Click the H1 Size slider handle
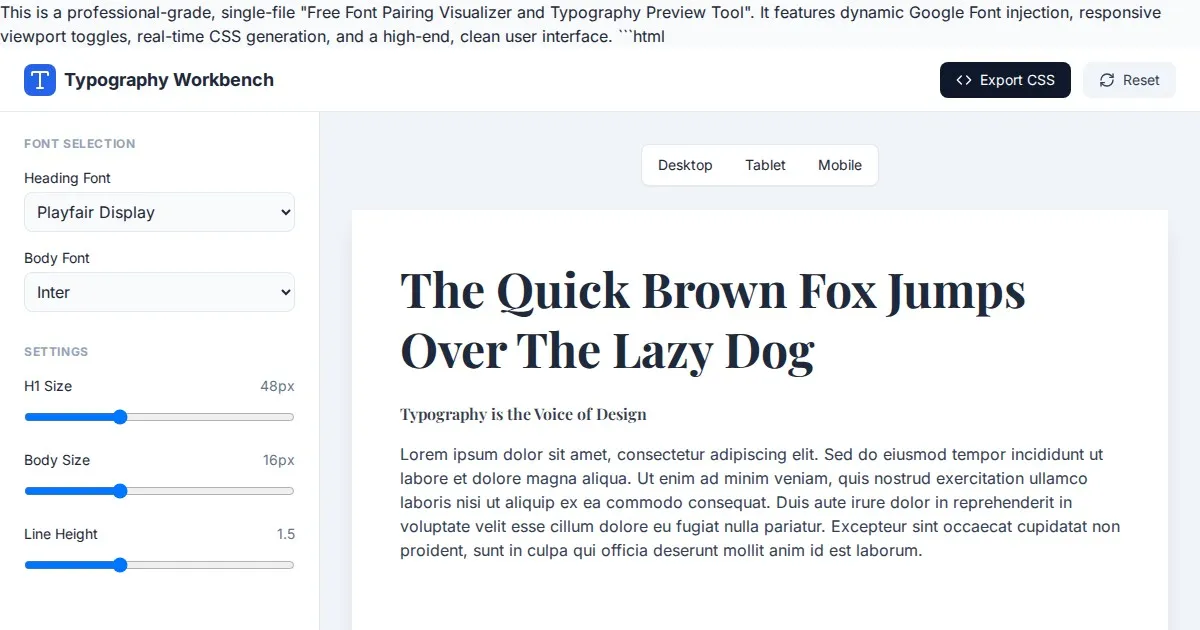Image resolution: width=1200 pixels, height=630 pixels. [x=120, y=417]
